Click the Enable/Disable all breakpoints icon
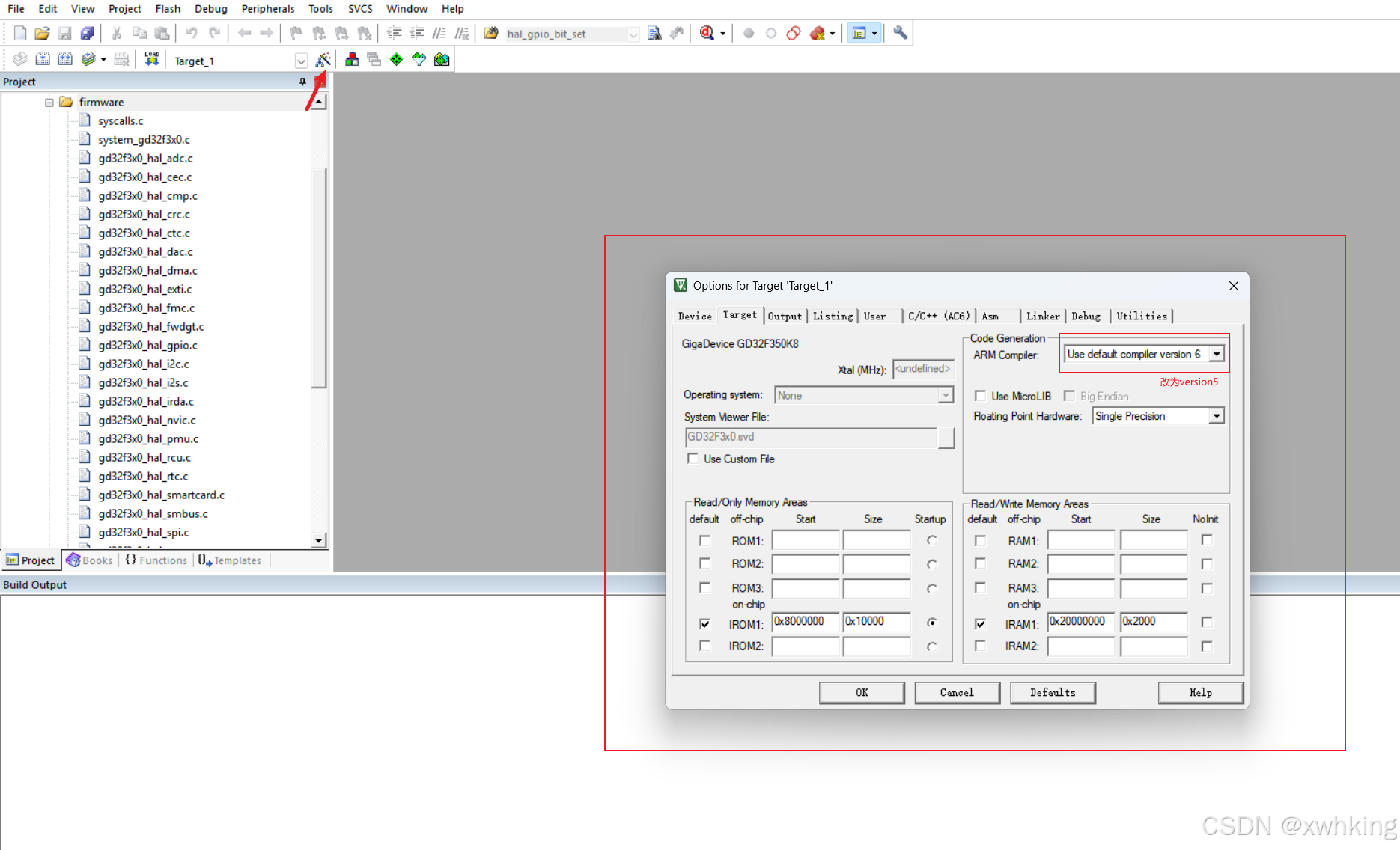1400x850 pixels. point(794,33)
